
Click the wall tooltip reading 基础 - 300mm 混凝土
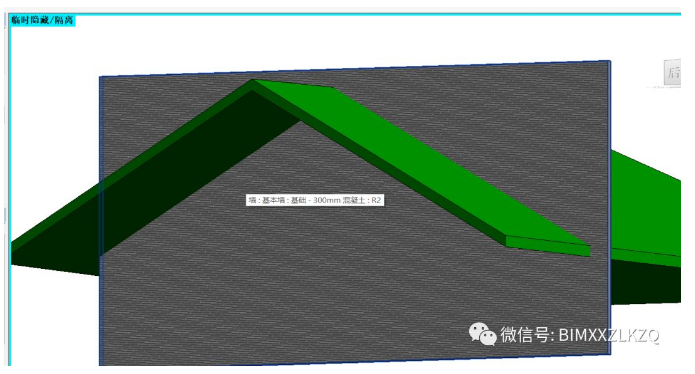[315, 200]
